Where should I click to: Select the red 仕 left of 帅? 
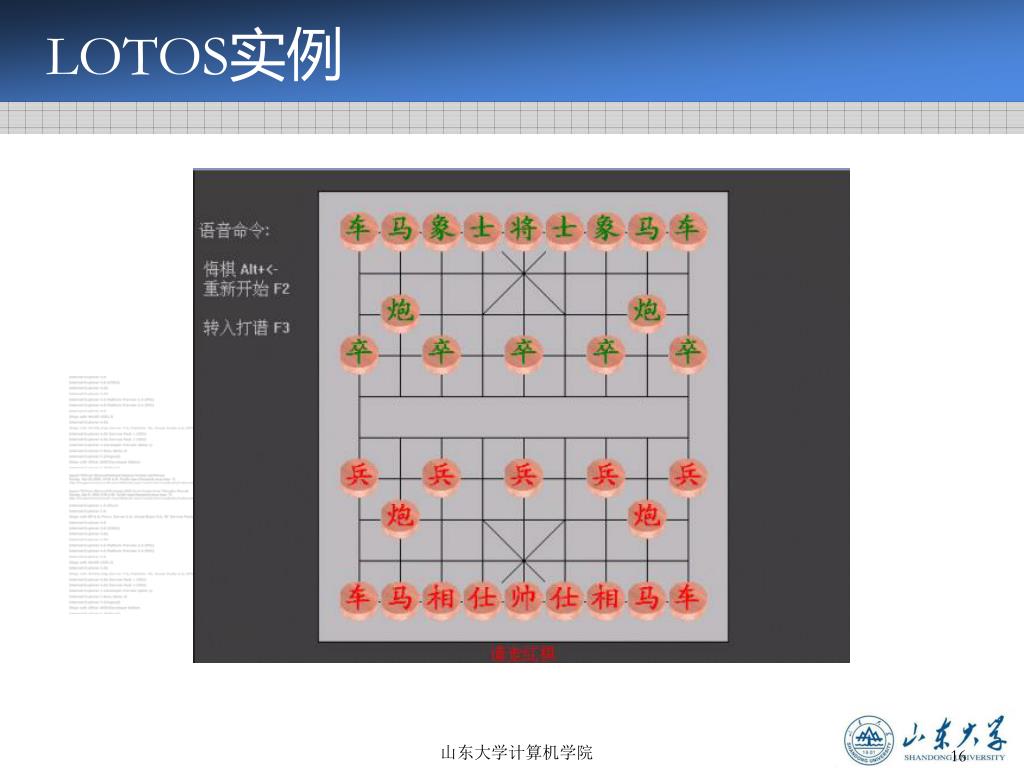(x=482, y=600)
